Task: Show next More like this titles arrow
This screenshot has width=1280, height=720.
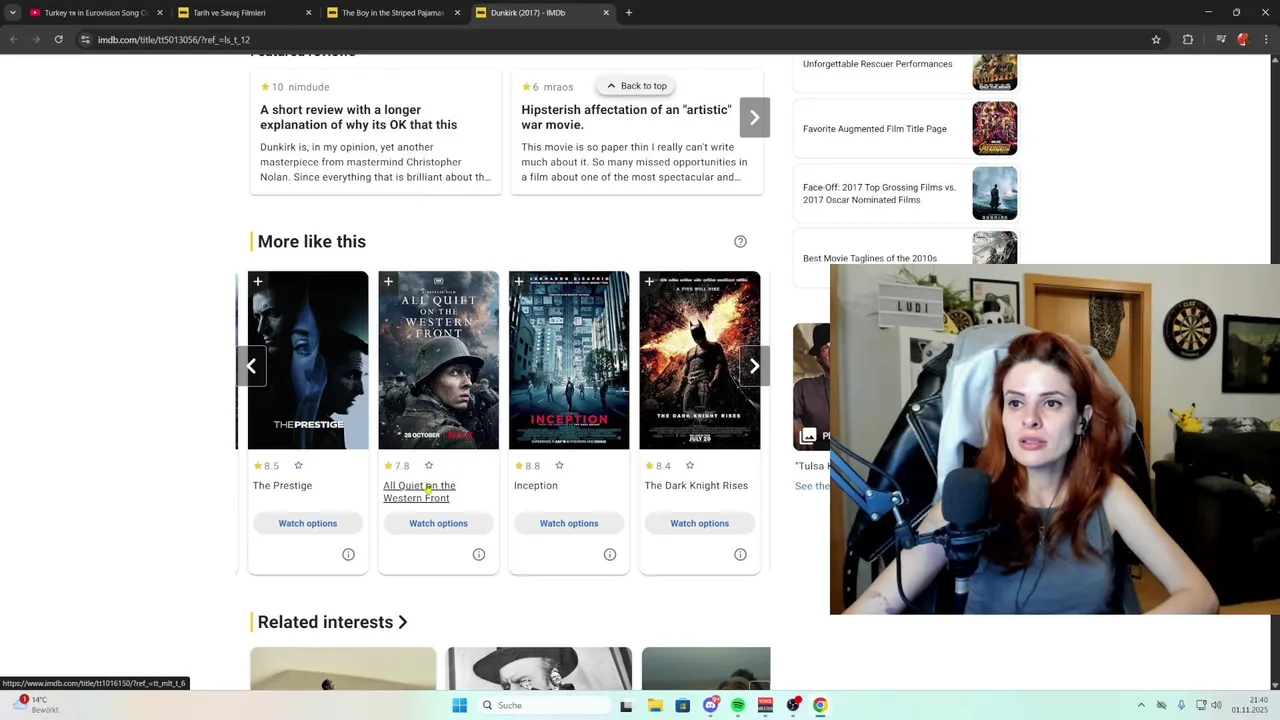Action: (x=755, y=366)
